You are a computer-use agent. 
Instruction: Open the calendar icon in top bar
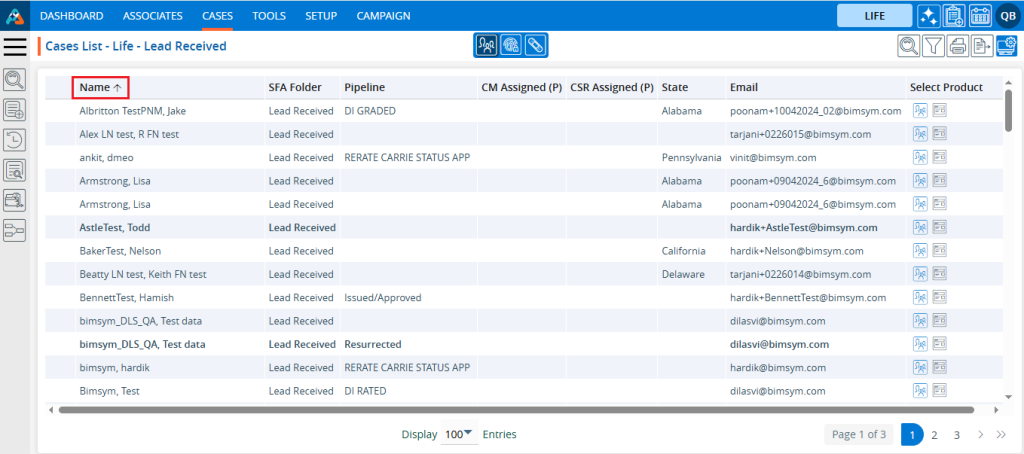click(980, 16)
